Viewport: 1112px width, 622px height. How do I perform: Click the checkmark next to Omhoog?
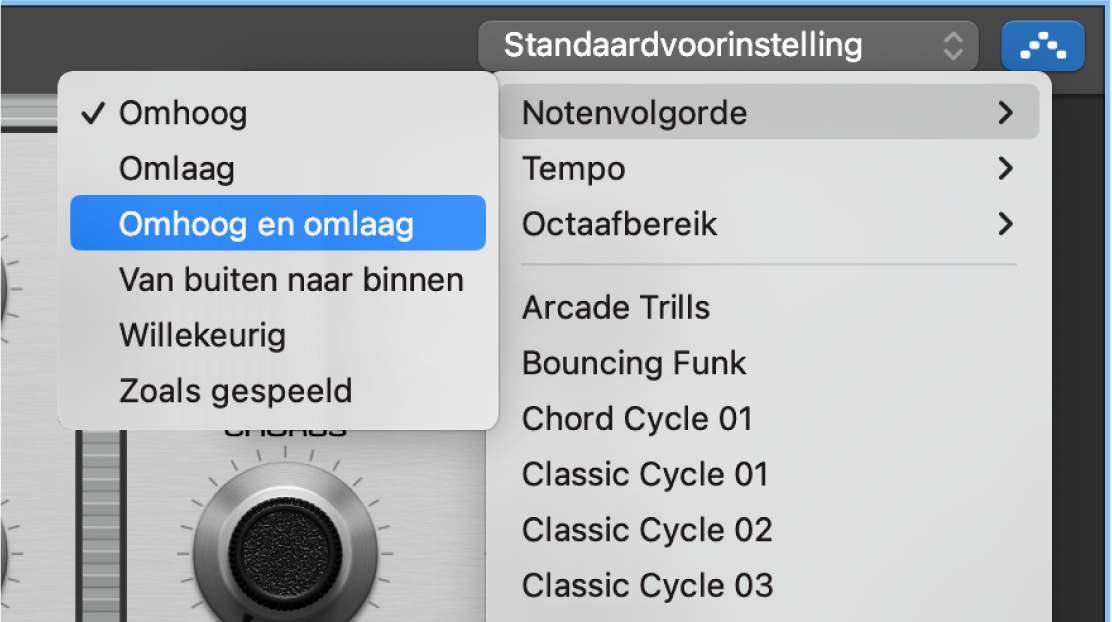pyautogui.click(x=93, y=113)
